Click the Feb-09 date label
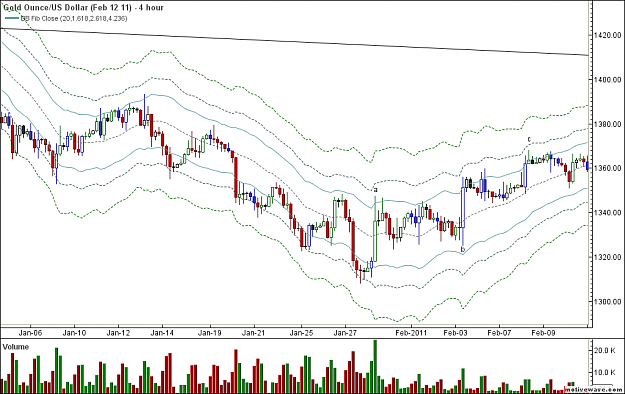The image size is (625, 394). coord(543,333)
